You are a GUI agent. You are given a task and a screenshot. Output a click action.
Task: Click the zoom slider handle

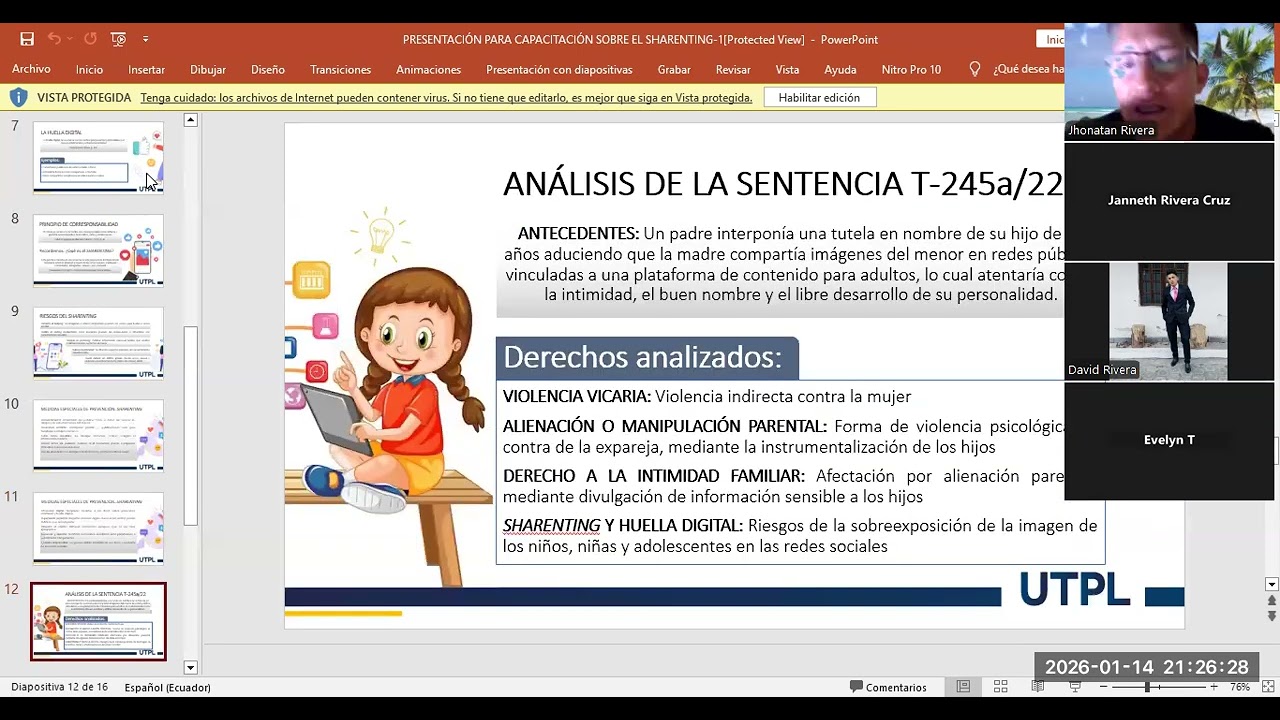(1148, 687)
